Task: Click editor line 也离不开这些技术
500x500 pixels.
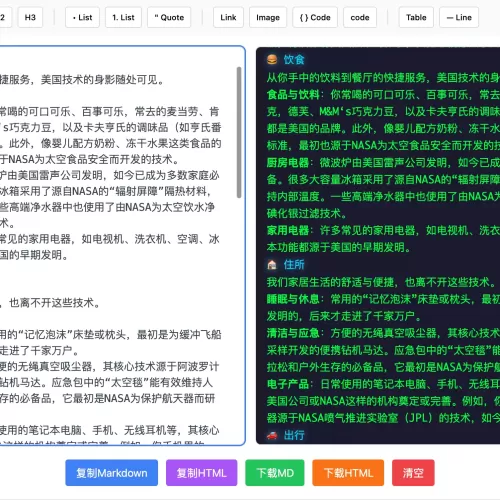Action: (50, 303)
